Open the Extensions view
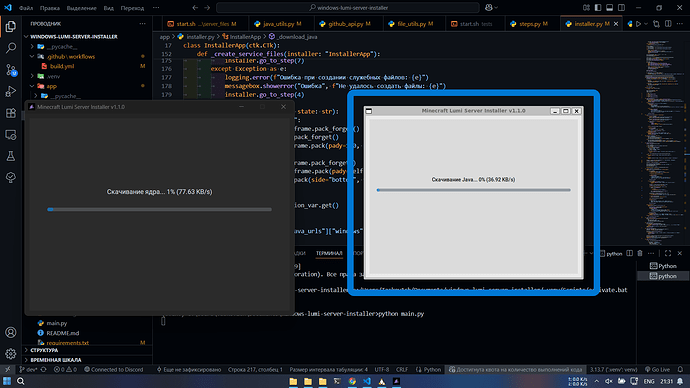 point(11,113)
